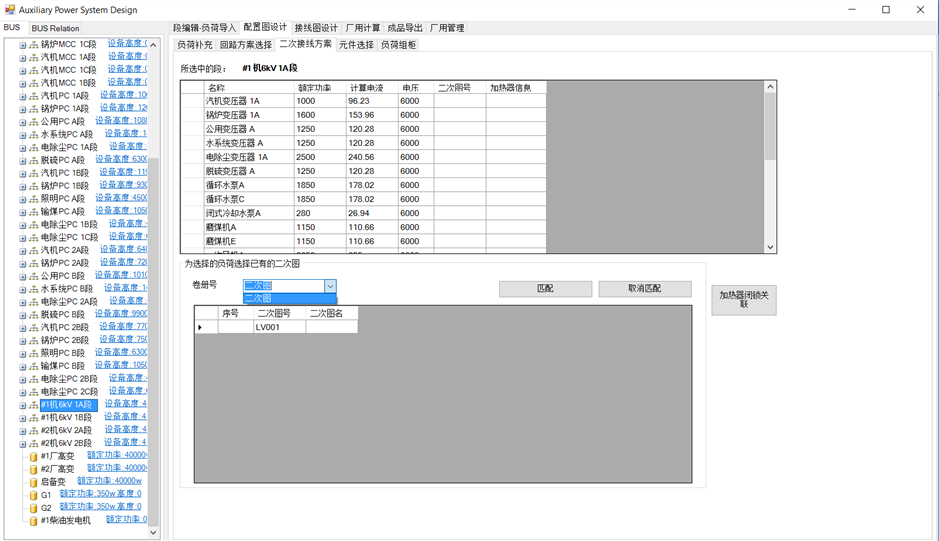The width and height of the screenshot is (939, 541).
Task: Open the 设备高度 link for 脱硫PC A段
Action: point(121,159)
